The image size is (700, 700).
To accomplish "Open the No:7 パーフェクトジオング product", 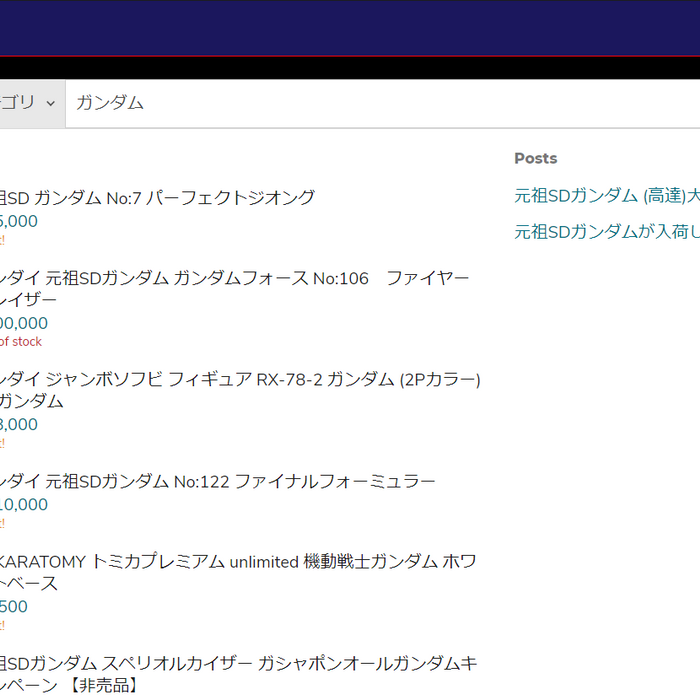I will pos(160,198).
